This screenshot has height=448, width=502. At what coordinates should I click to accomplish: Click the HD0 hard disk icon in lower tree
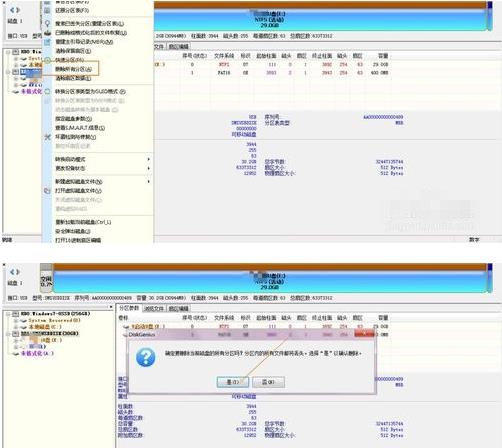15,314
